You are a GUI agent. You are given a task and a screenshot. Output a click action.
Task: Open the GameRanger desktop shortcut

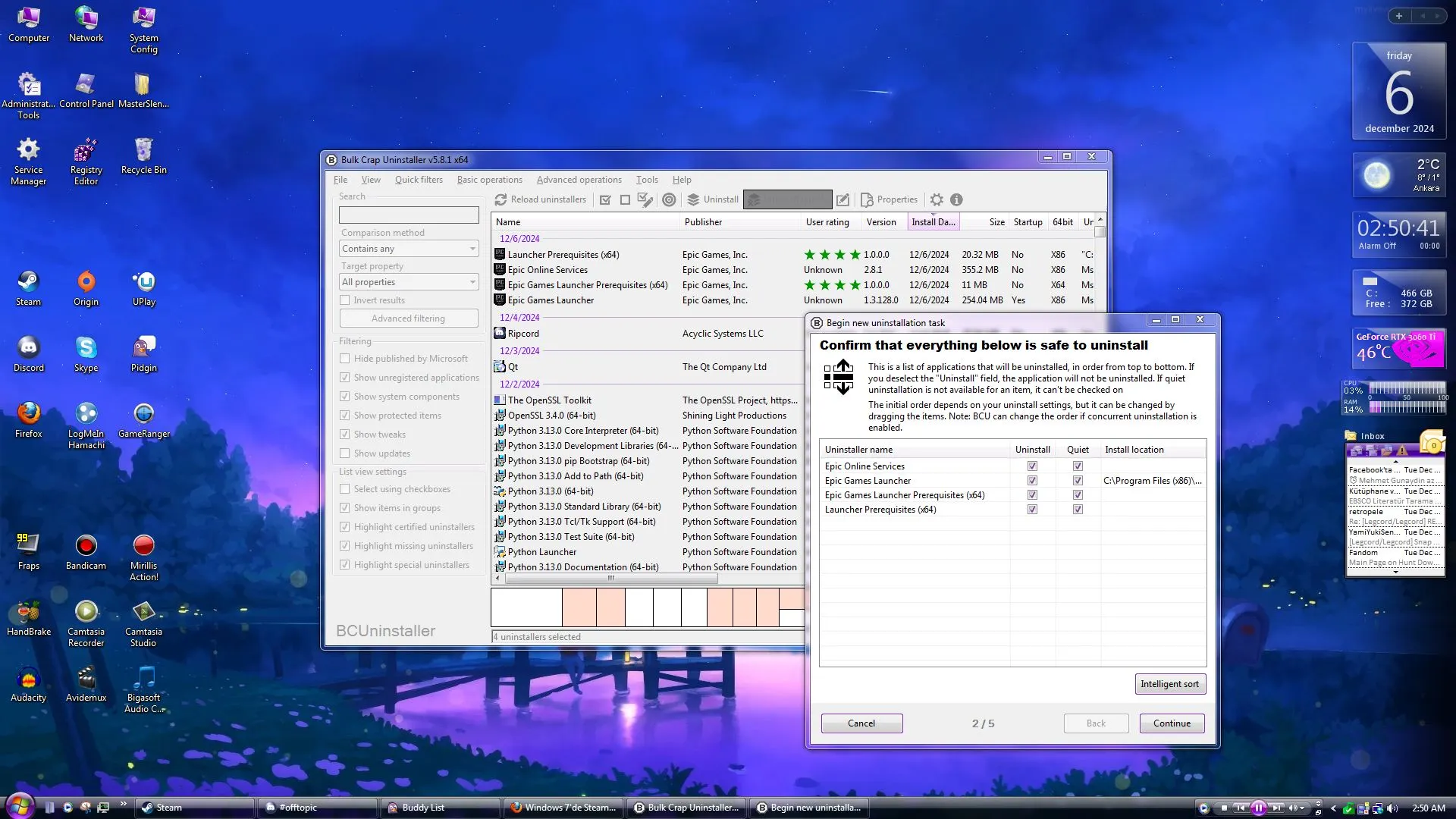point(143,421)
